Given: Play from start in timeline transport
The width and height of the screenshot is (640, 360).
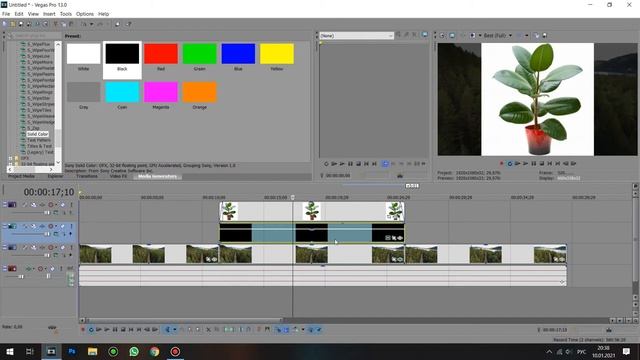Looking at the screenshot, I should point(98,329).
